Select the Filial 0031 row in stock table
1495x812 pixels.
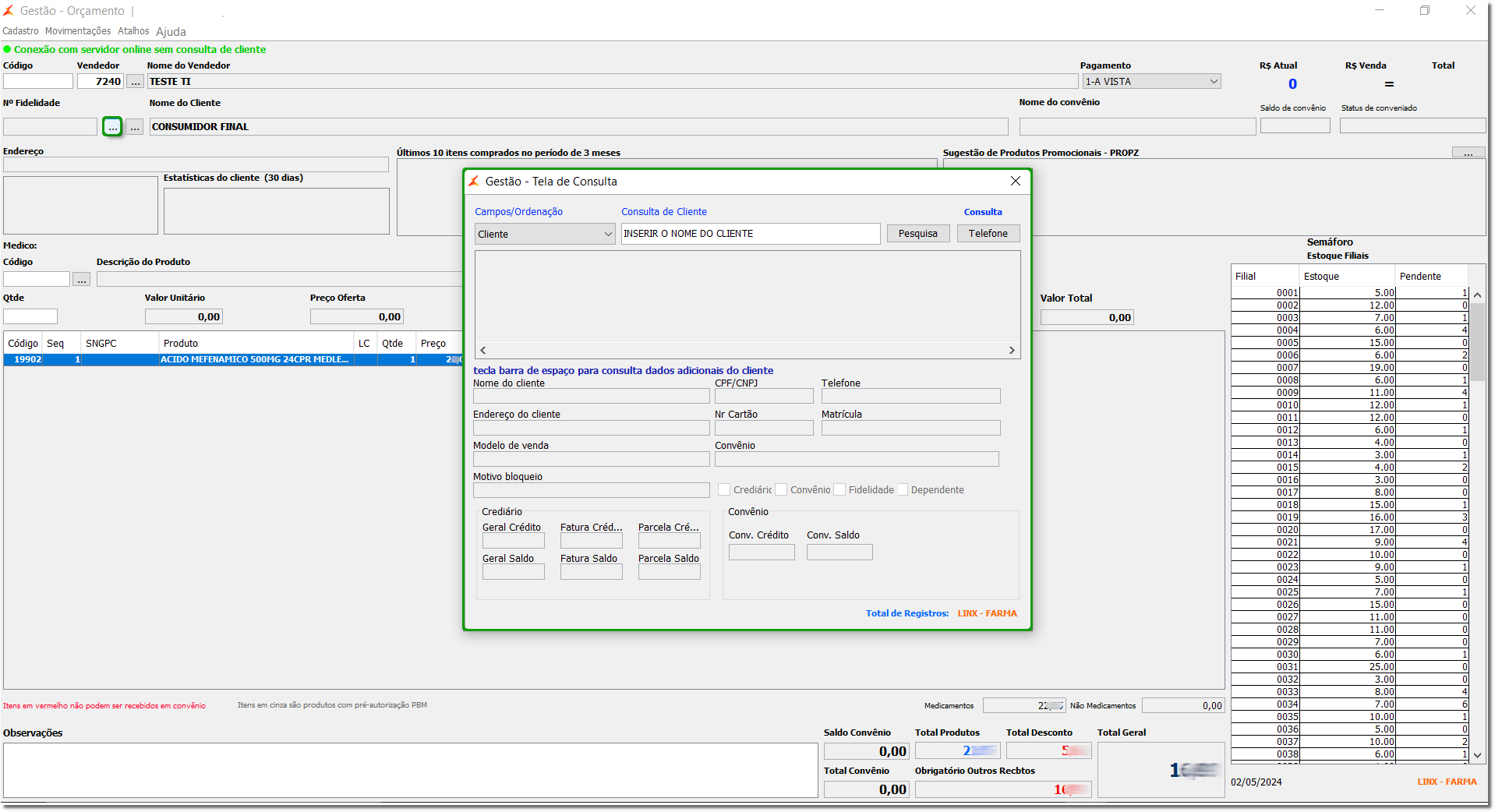click(x=1350, y=667)
